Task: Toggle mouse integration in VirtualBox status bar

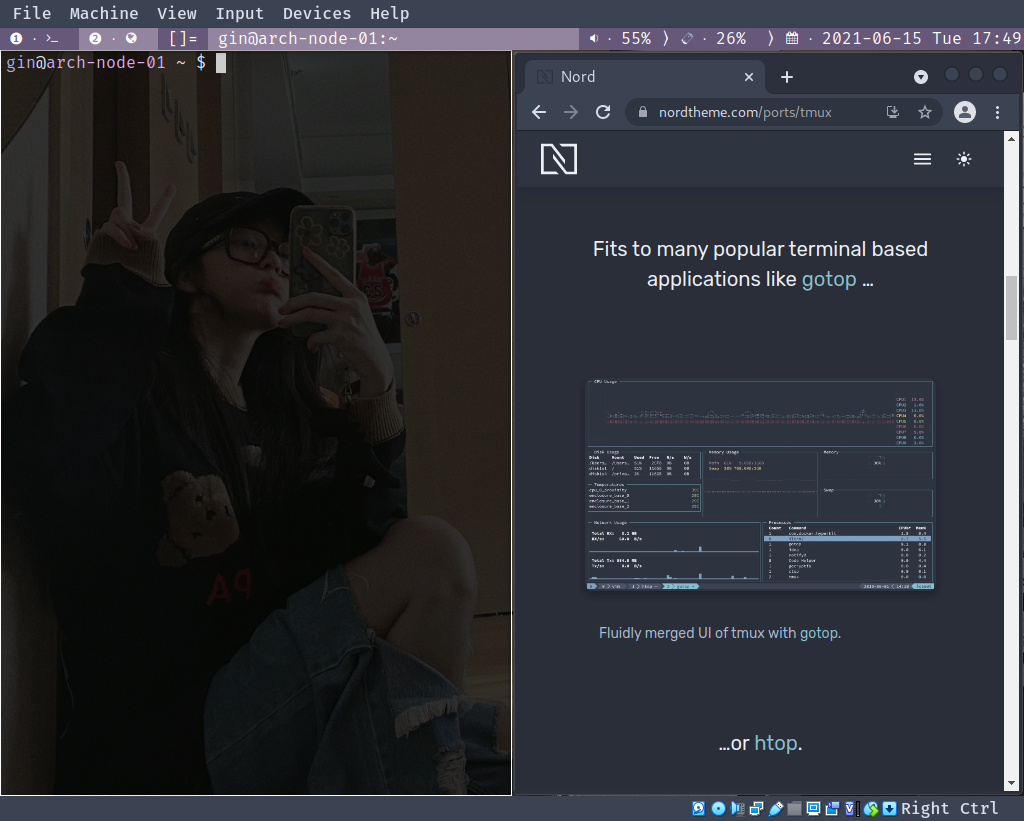Action: [x=871, y=808]
